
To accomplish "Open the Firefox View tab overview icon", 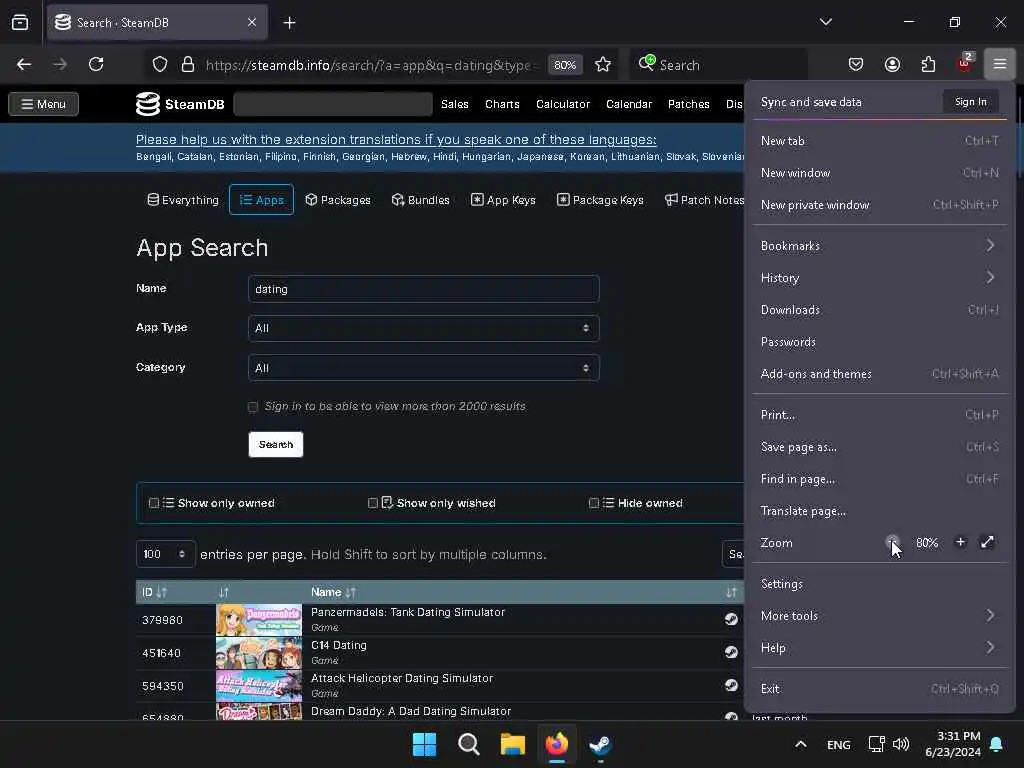I will point(20,22).
